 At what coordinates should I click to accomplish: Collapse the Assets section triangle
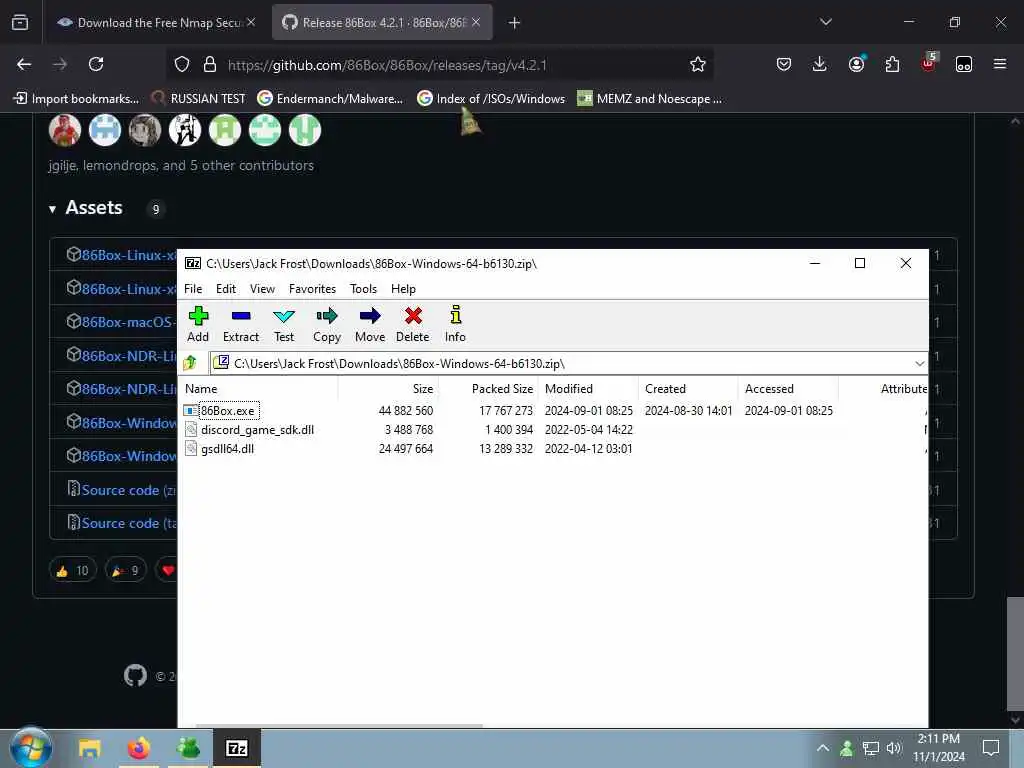(52, 209)
